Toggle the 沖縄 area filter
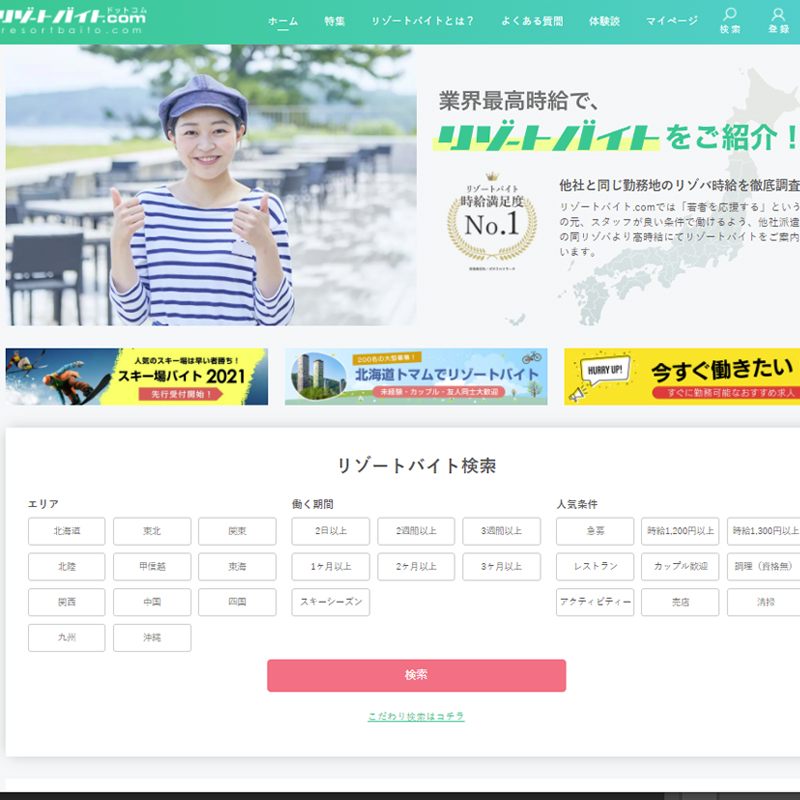 coord(152,638)
